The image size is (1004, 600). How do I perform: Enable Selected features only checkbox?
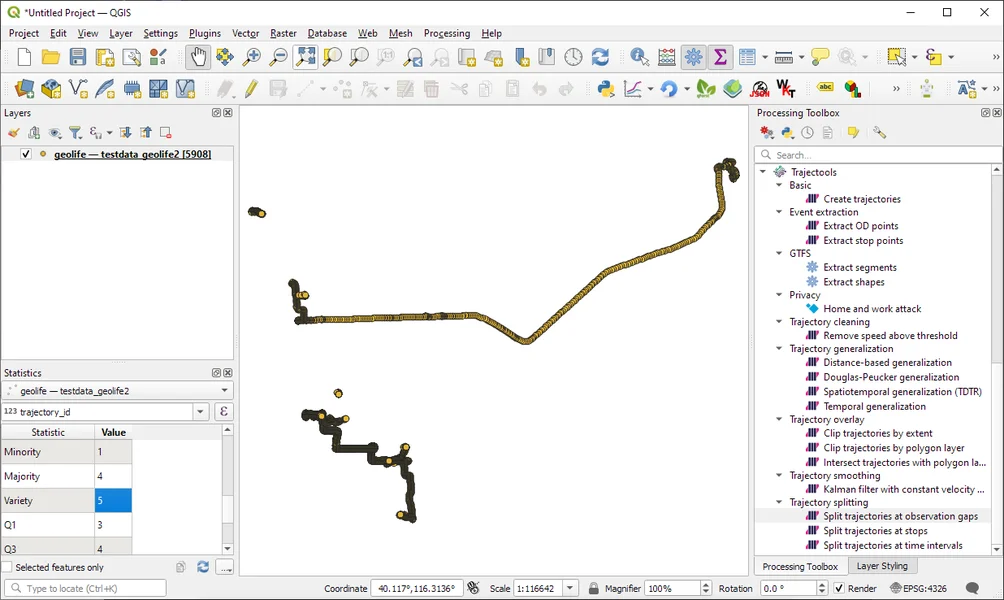(8, 567)
